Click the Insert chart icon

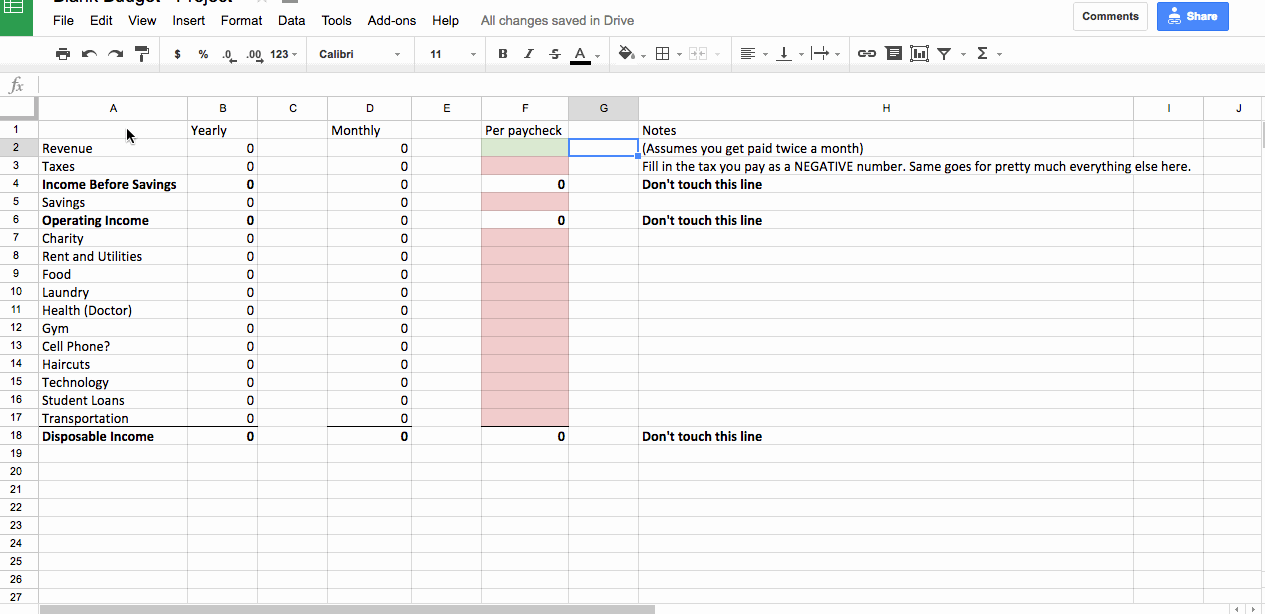pyautogui.click(x=919, y=54)
